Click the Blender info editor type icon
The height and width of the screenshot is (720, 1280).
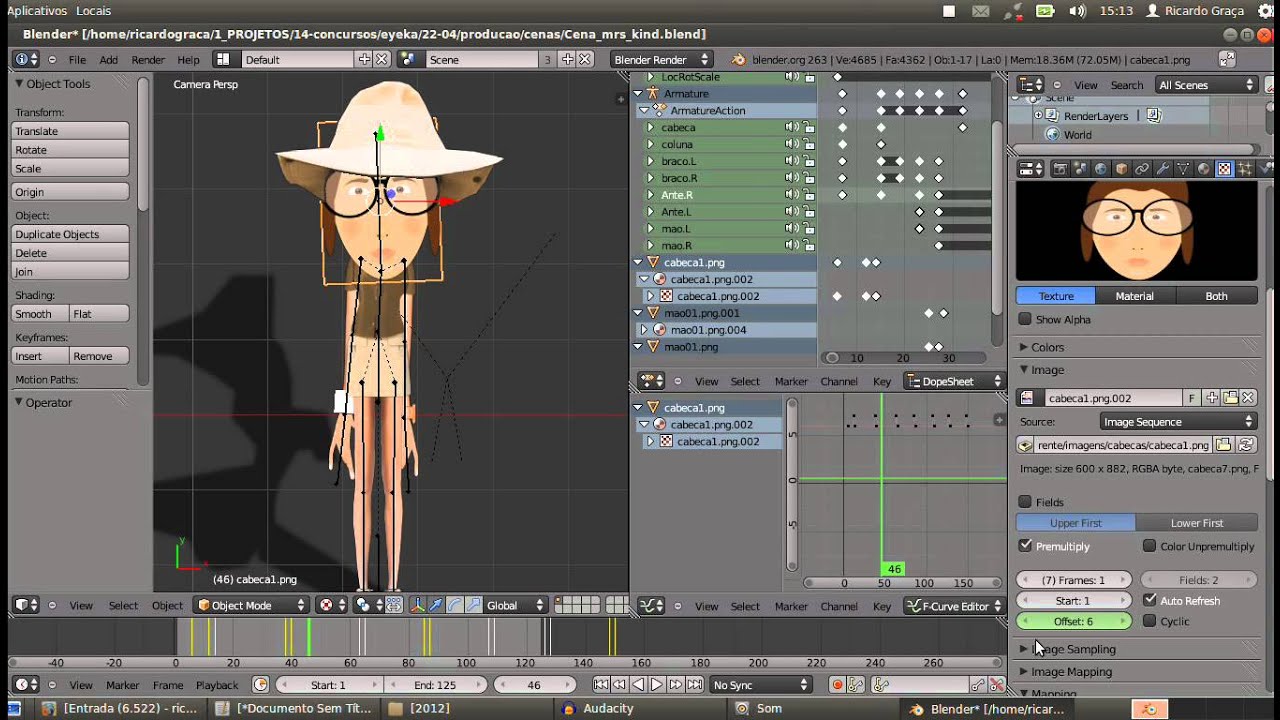click(x=26, y=59)
